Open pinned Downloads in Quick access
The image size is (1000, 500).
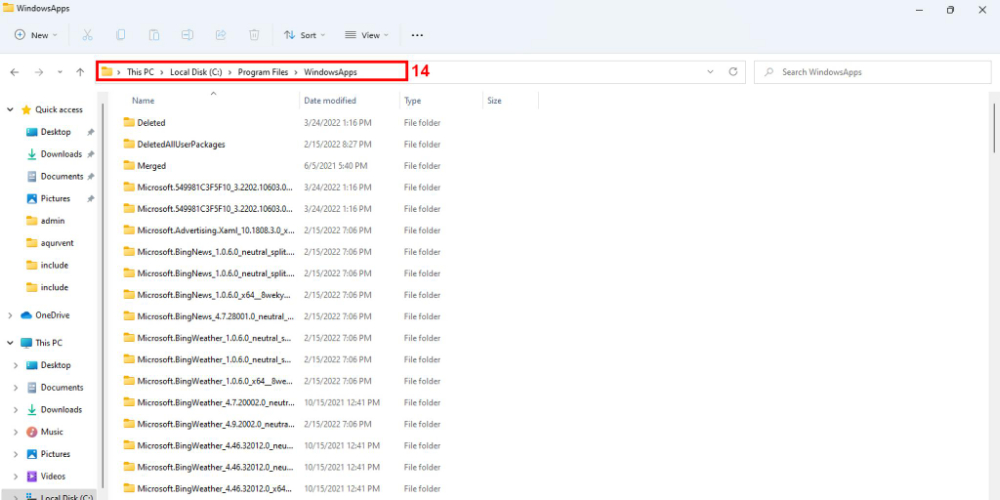[61, 154]
